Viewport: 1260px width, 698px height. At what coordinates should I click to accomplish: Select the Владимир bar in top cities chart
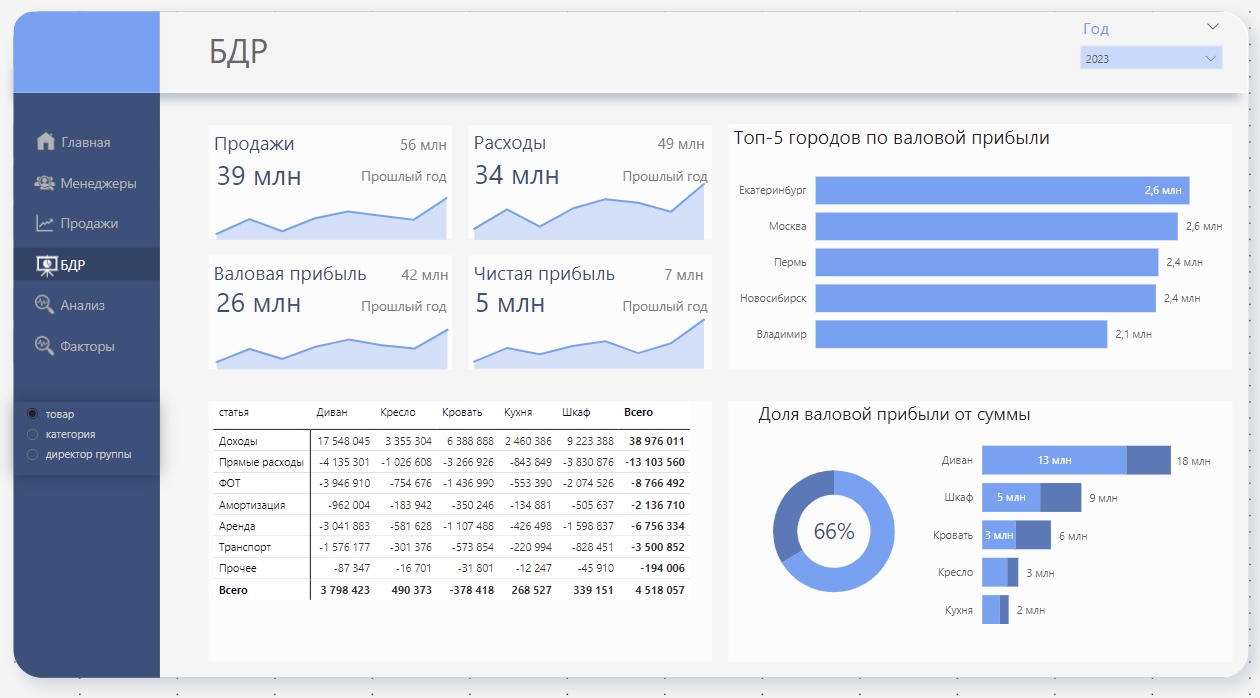tap(962, 334)
